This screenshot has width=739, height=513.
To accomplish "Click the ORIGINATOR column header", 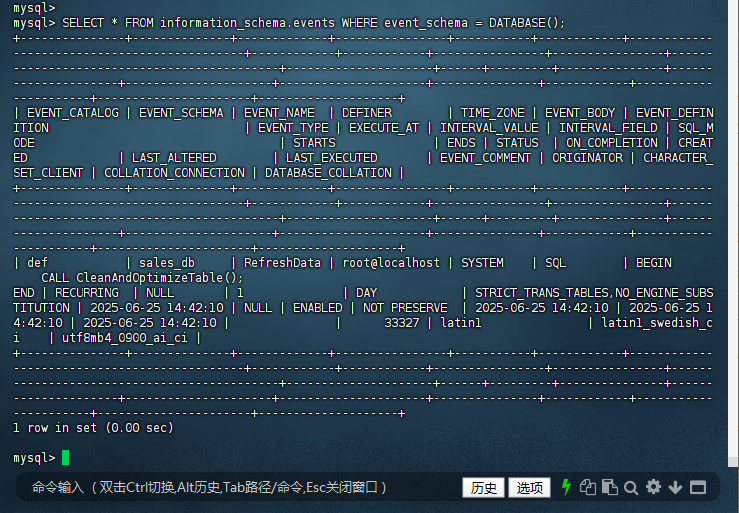I will coord(587,158).
